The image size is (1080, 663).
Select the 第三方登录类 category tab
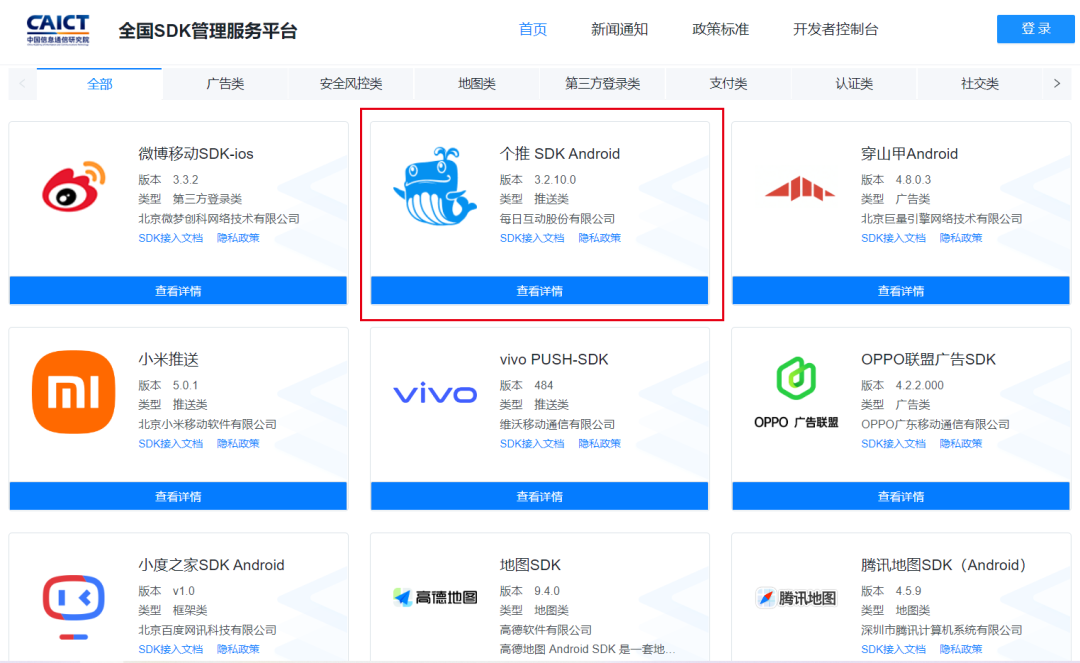point(603,84)
